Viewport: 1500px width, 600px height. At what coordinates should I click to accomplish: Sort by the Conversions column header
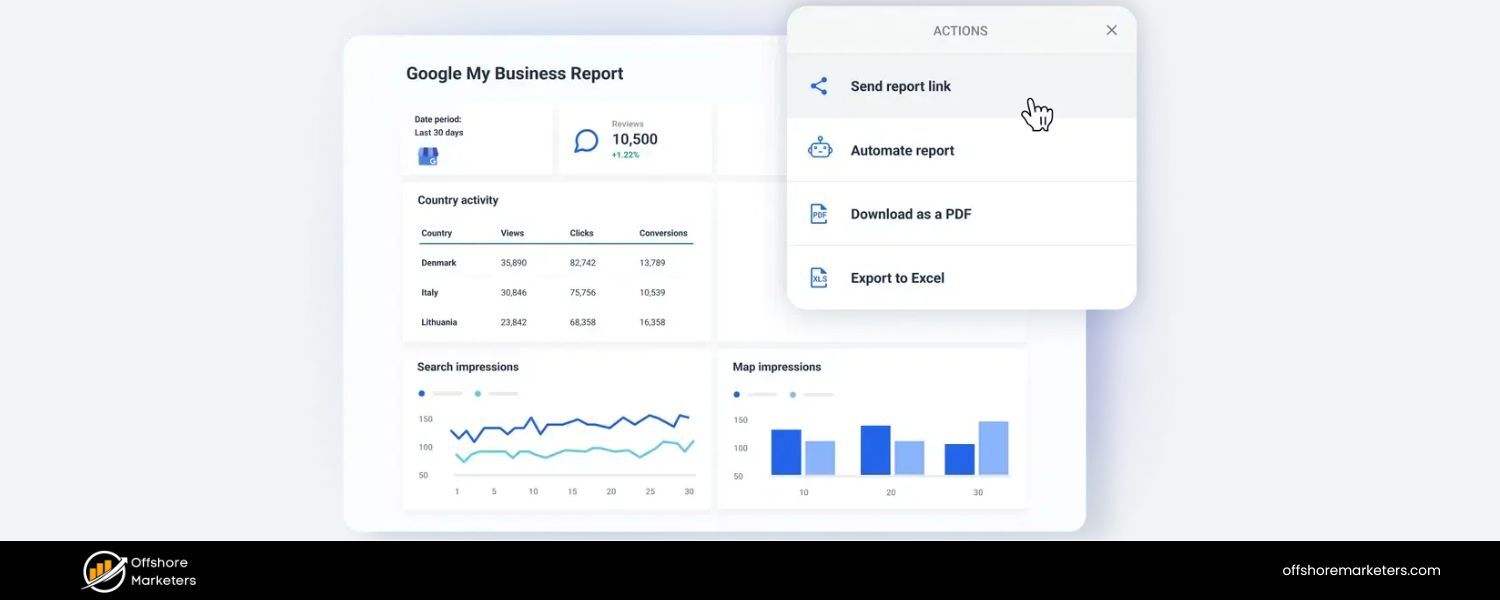pos(663,233)
